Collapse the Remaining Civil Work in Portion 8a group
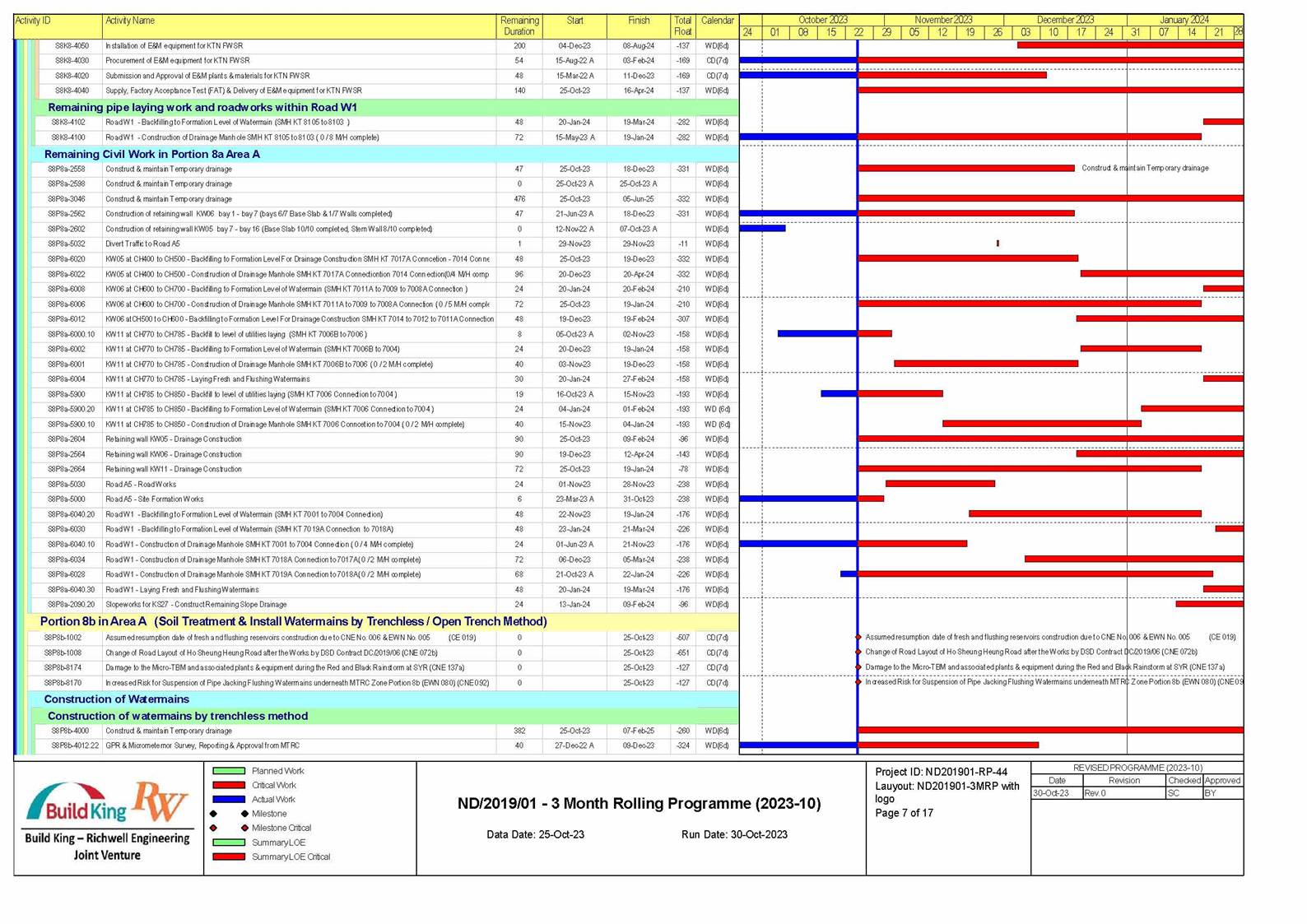1307x924 pixels. [151, 154]
